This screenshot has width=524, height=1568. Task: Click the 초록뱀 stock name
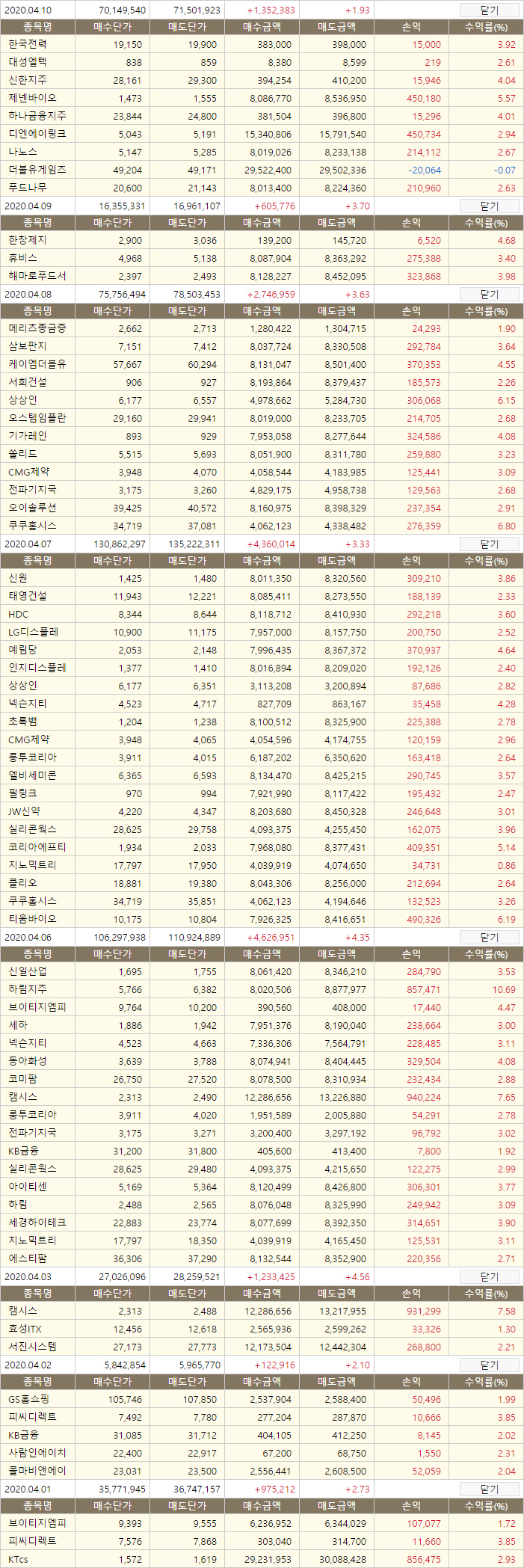click(22, 722)
